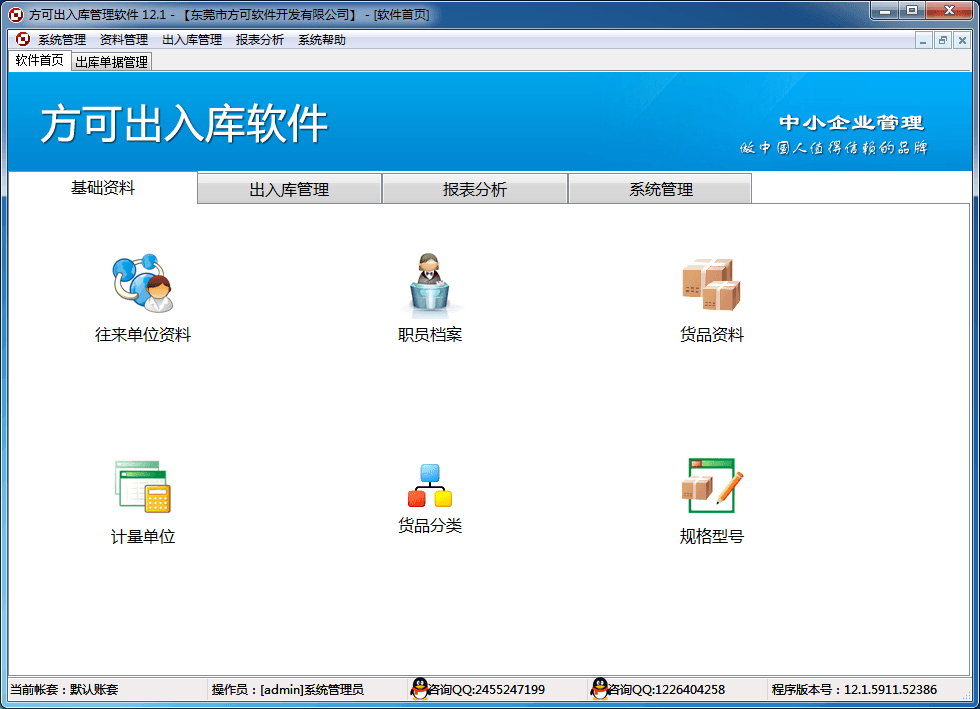Image resolution: width=980 pixels, height=709 pixels.
Task: Open the 货品资料 boxes icon
Action: click(x=711, y=284)
